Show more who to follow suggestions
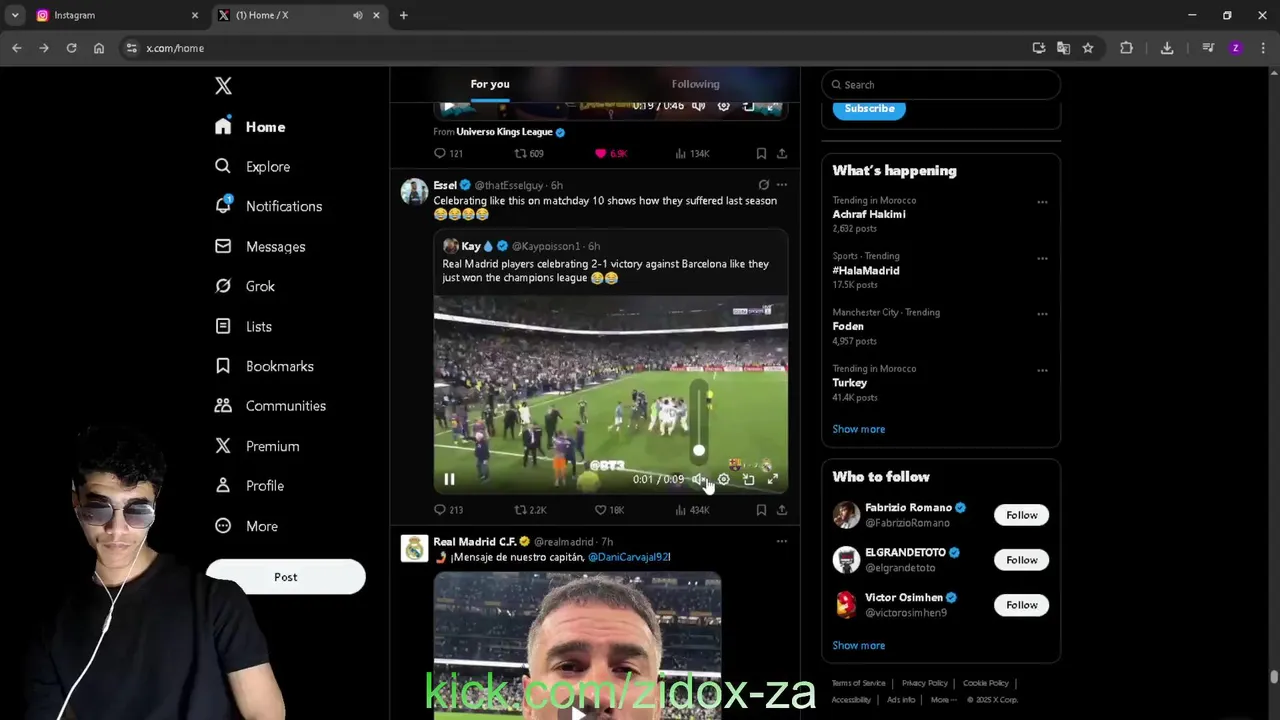1280x720 pixels. point(858,645)
